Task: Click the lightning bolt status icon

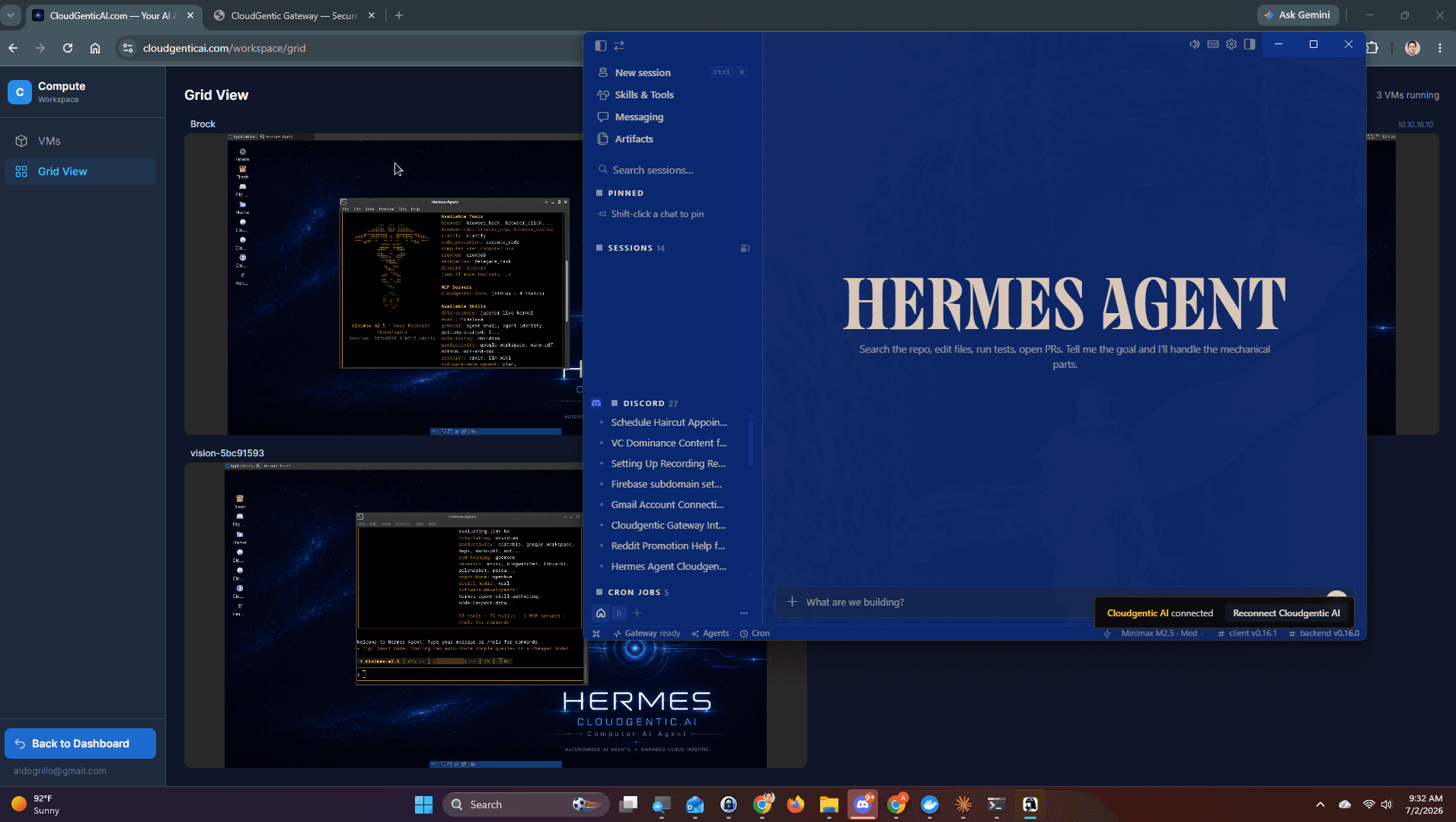Action: tap(1107, 634)
